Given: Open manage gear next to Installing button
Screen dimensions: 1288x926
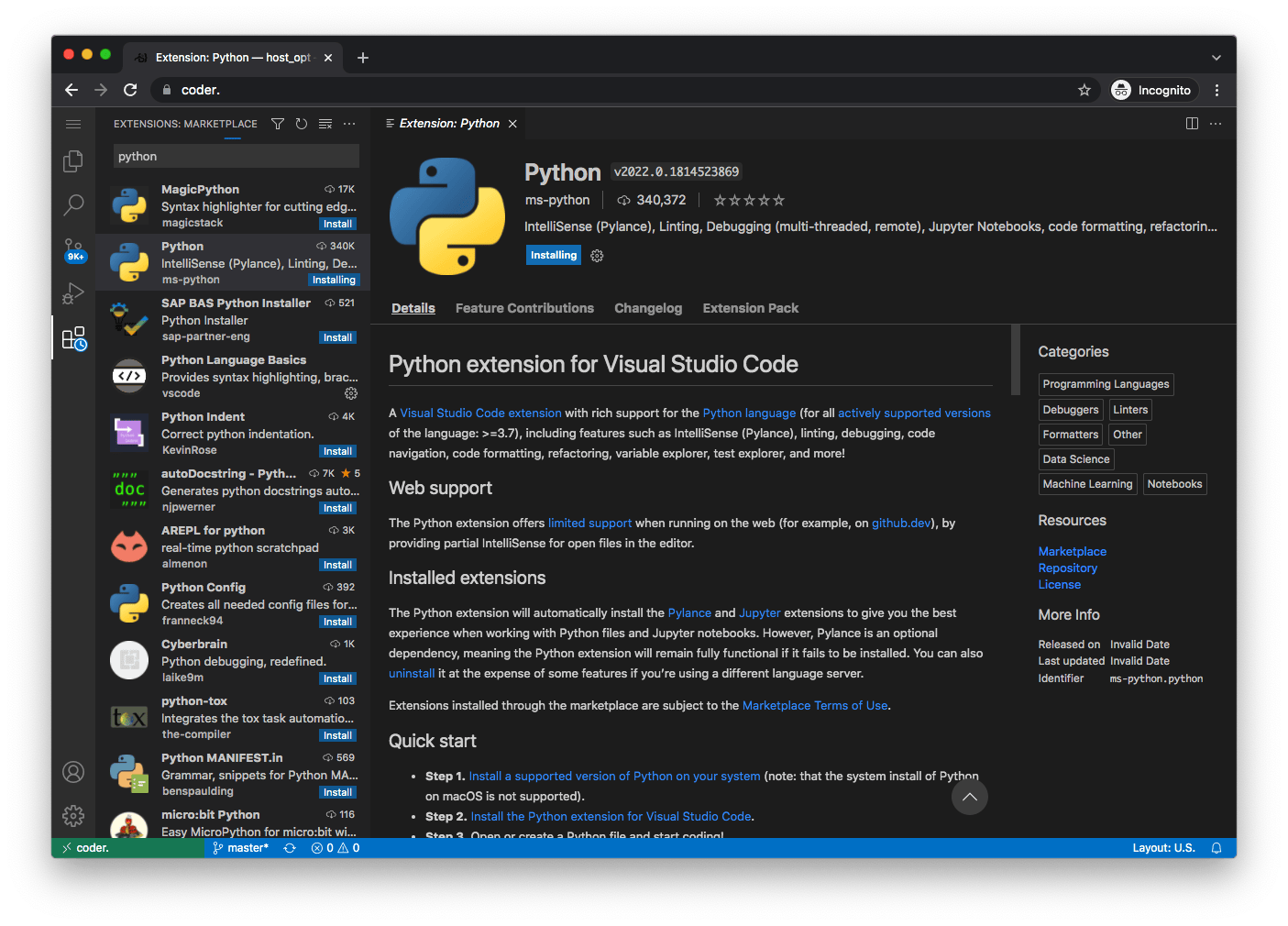Looking at the screenshot, I should pyautogui.click(x=597, y=256).
